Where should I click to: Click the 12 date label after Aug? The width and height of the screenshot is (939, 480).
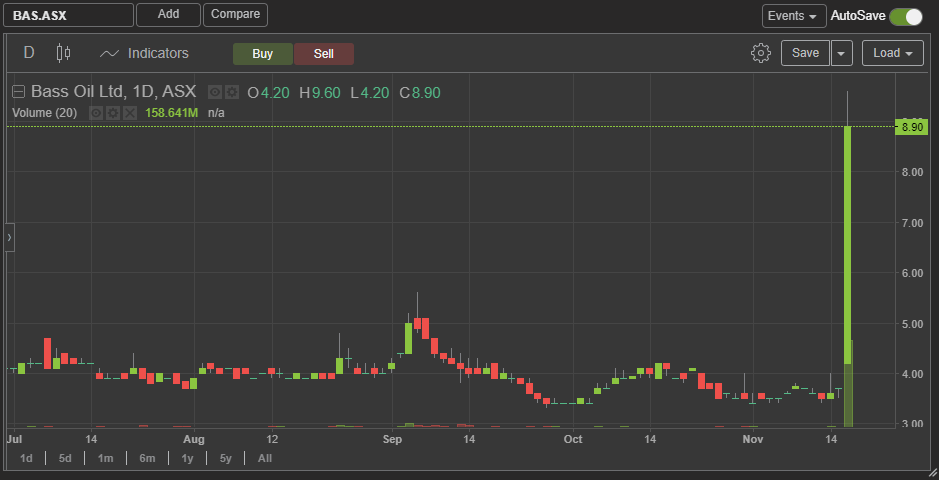coord(272,440)
